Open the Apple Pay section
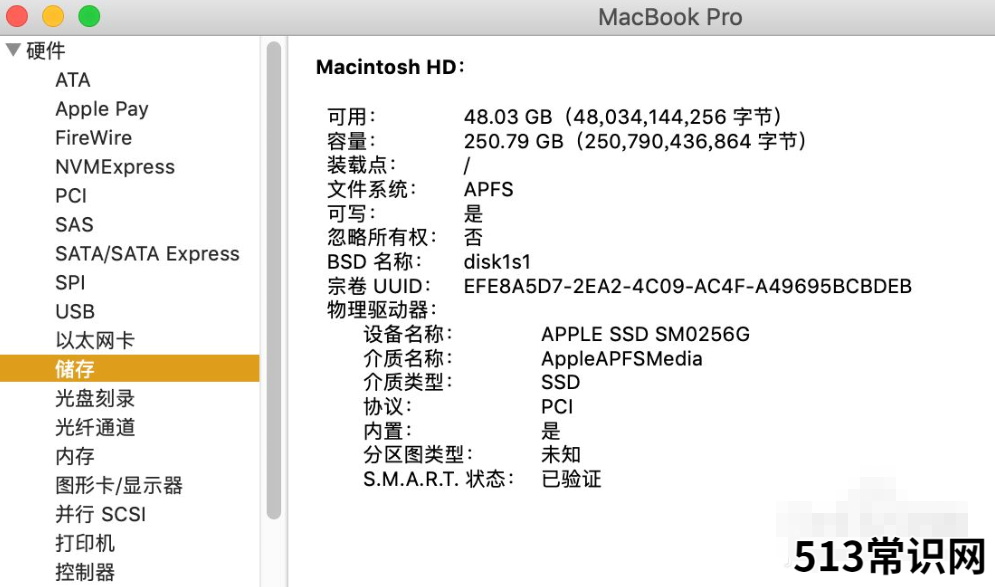 (102, 109)
